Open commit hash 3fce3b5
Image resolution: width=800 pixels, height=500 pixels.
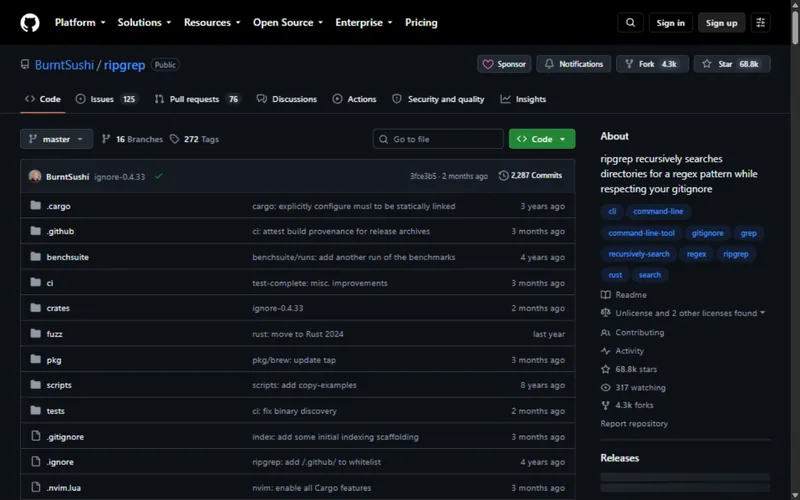point(423,176)
